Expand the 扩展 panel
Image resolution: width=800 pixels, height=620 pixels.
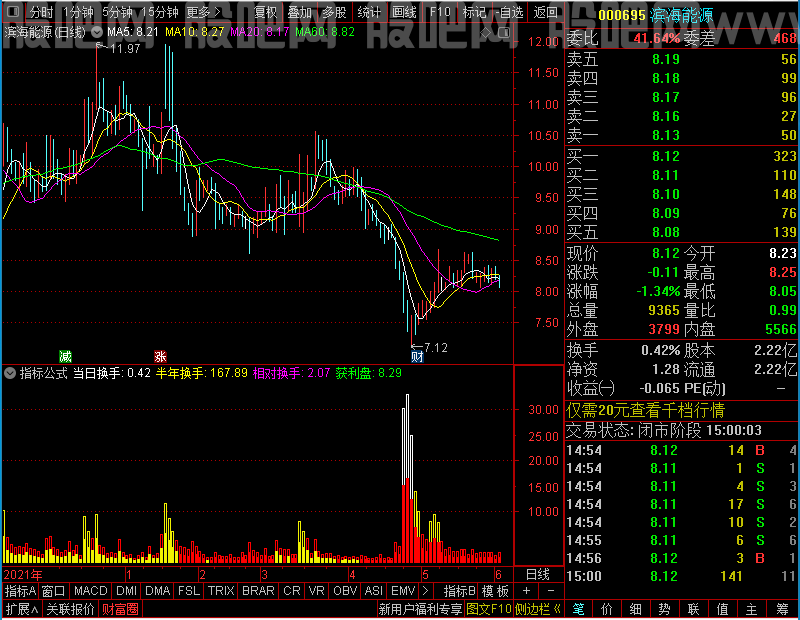[x=22, y=609]
